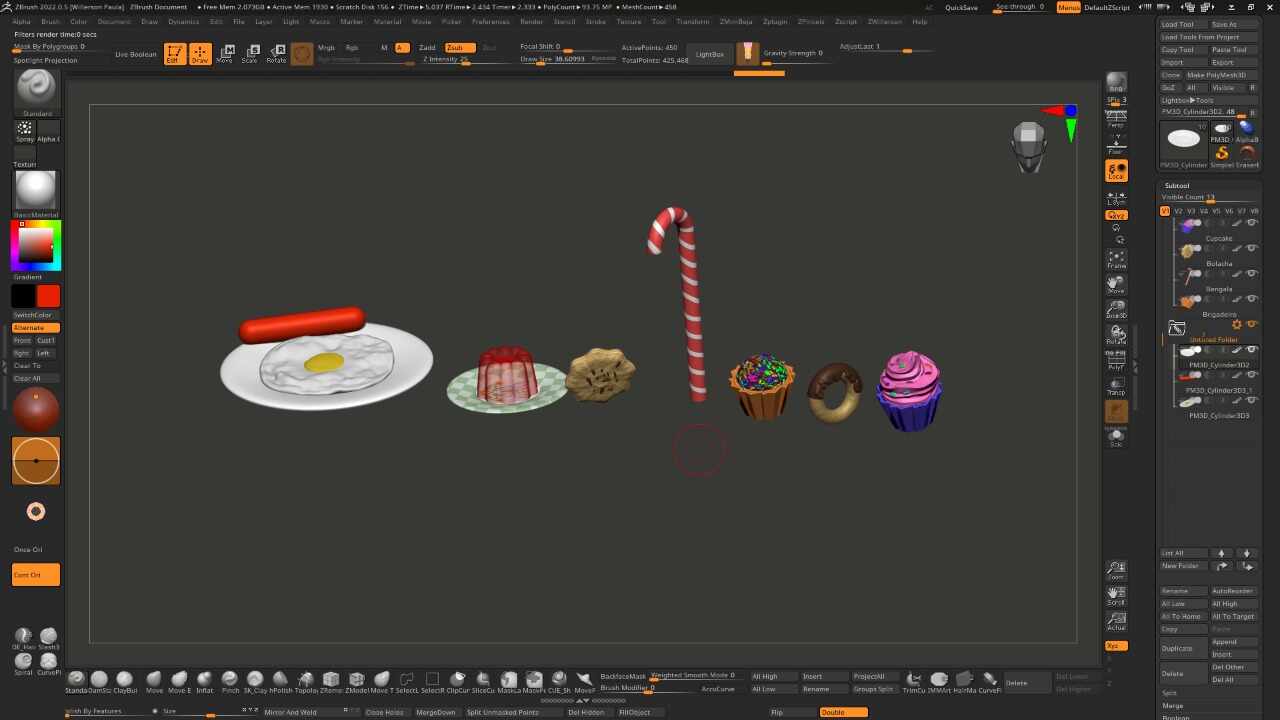The image size is (1280, 720).
Task: Click the LightBox button
Action: click(x=710, y=54)
